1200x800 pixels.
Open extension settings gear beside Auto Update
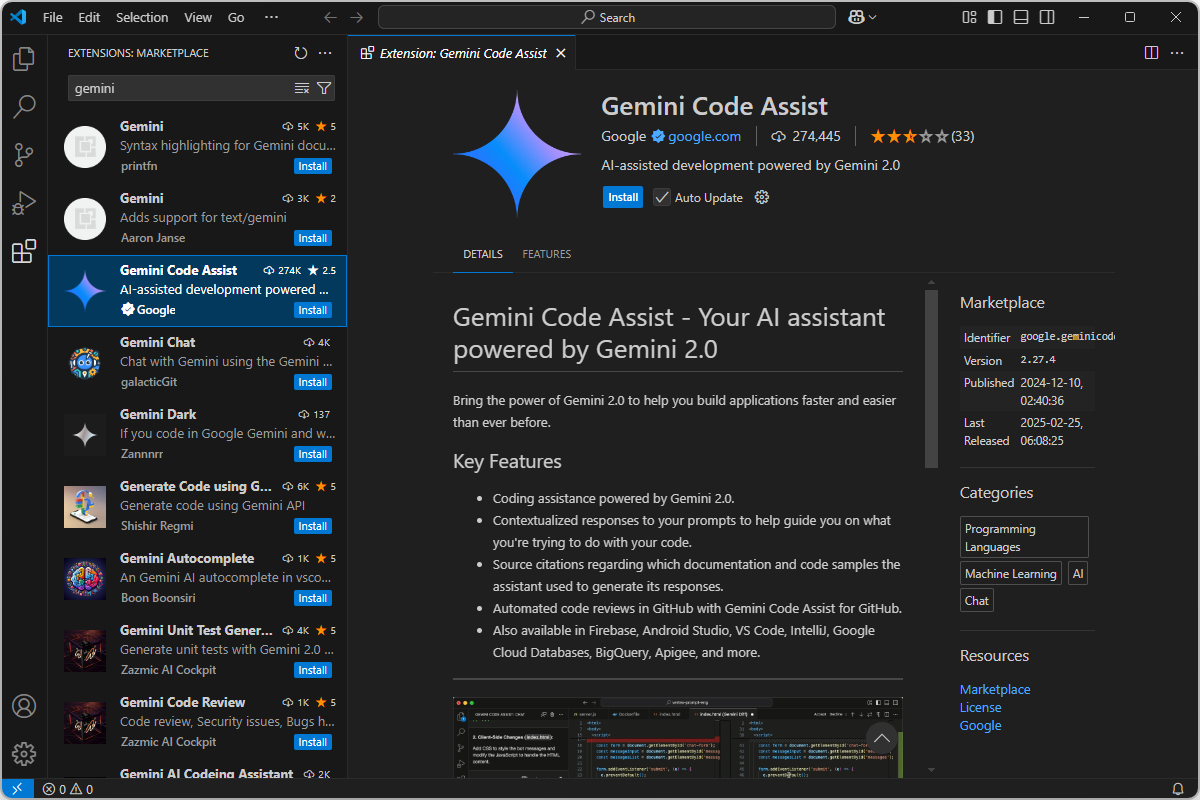[x=761, y=197]
